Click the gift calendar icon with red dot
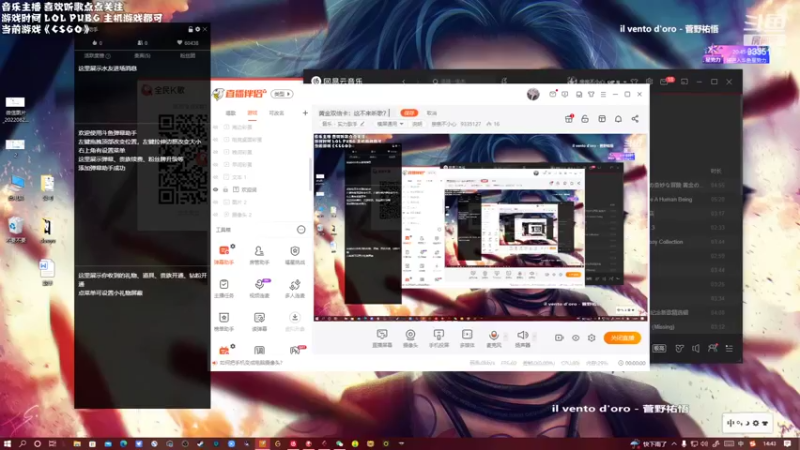Screen dimensions: 800x450 click(x=569, y=119)
